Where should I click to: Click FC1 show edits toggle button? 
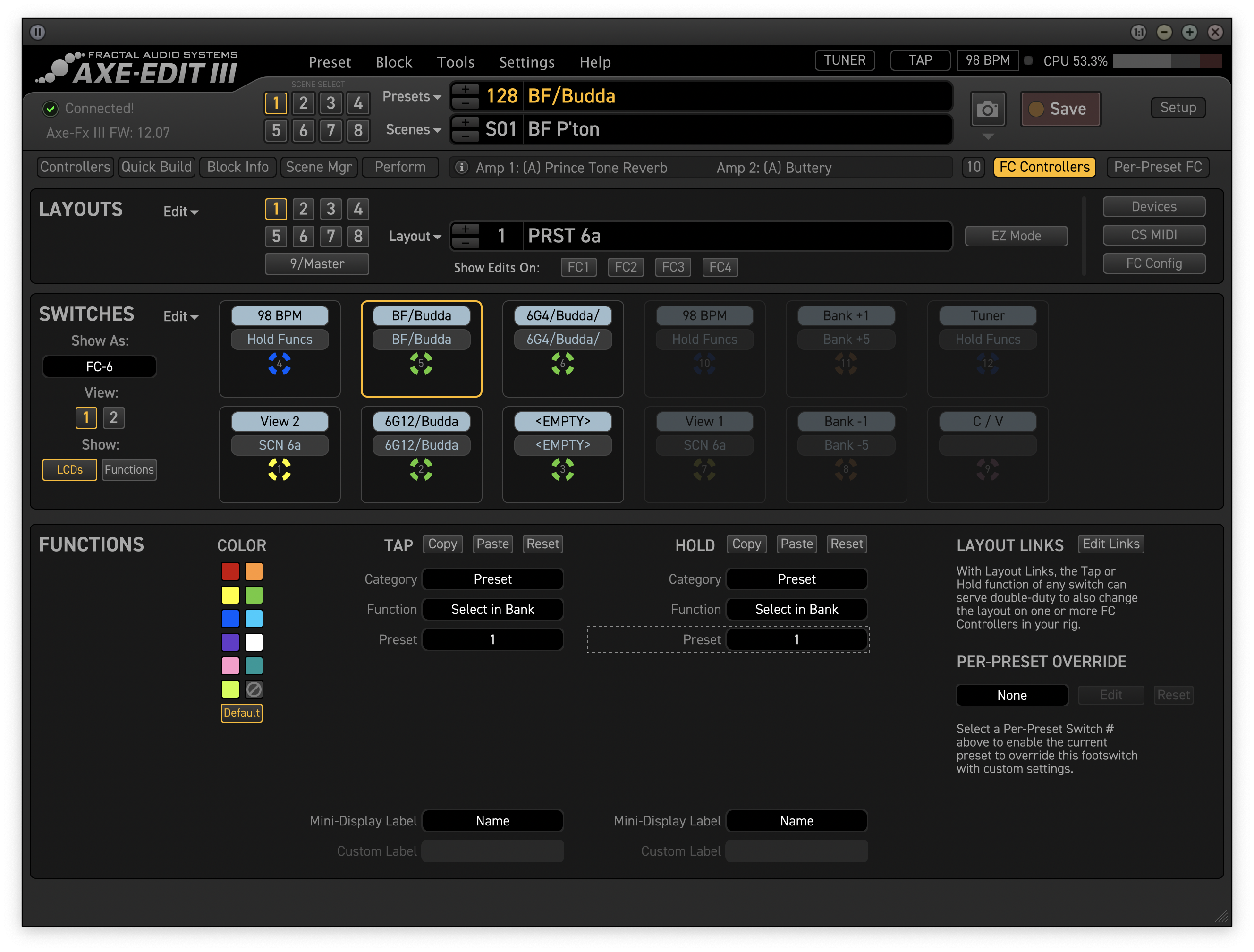click(579, 267)
